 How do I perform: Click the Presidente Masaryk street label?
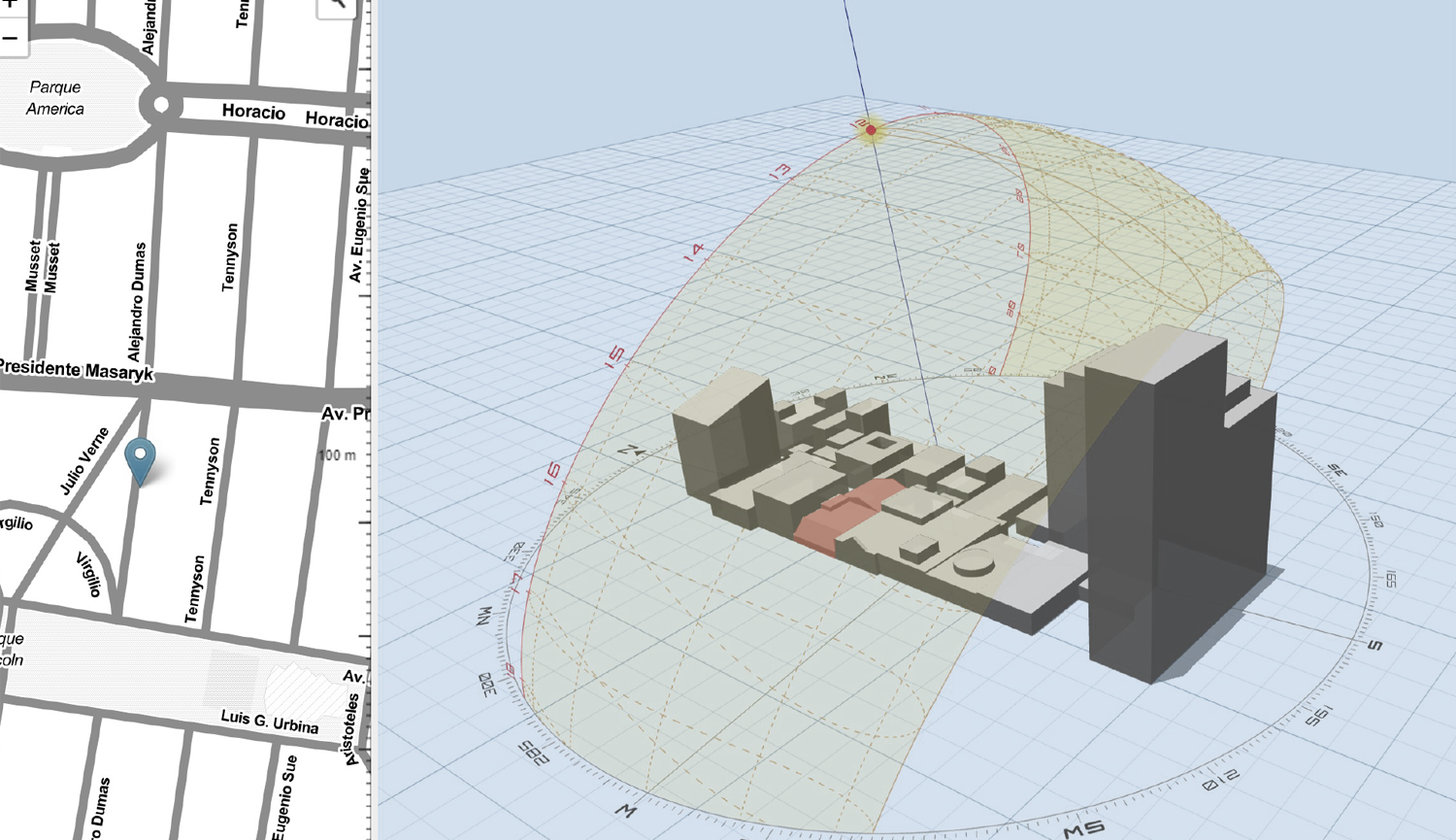click(x=76, y=370)
